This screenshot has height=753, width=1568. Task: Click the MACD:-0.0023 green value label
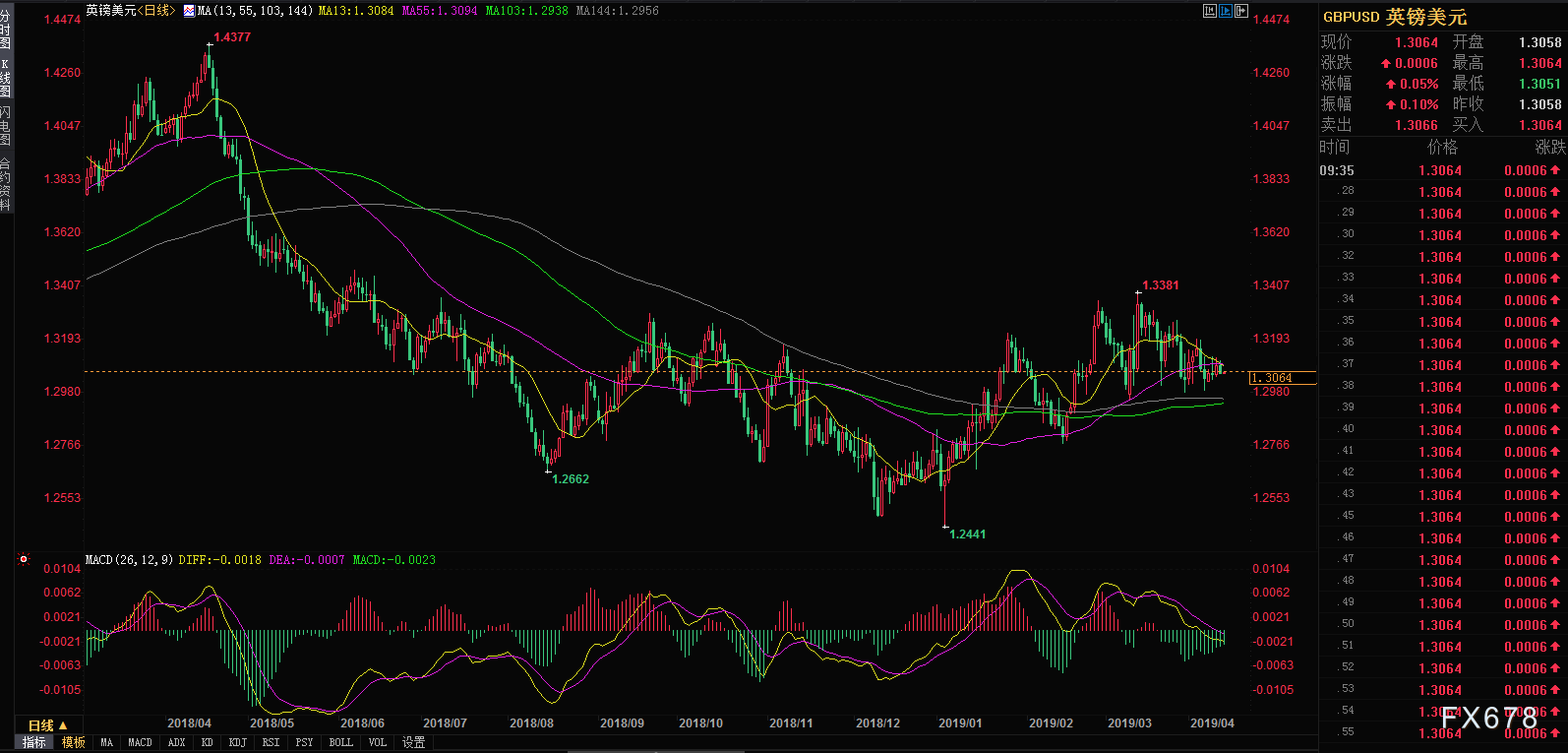(x=393, y=559)
